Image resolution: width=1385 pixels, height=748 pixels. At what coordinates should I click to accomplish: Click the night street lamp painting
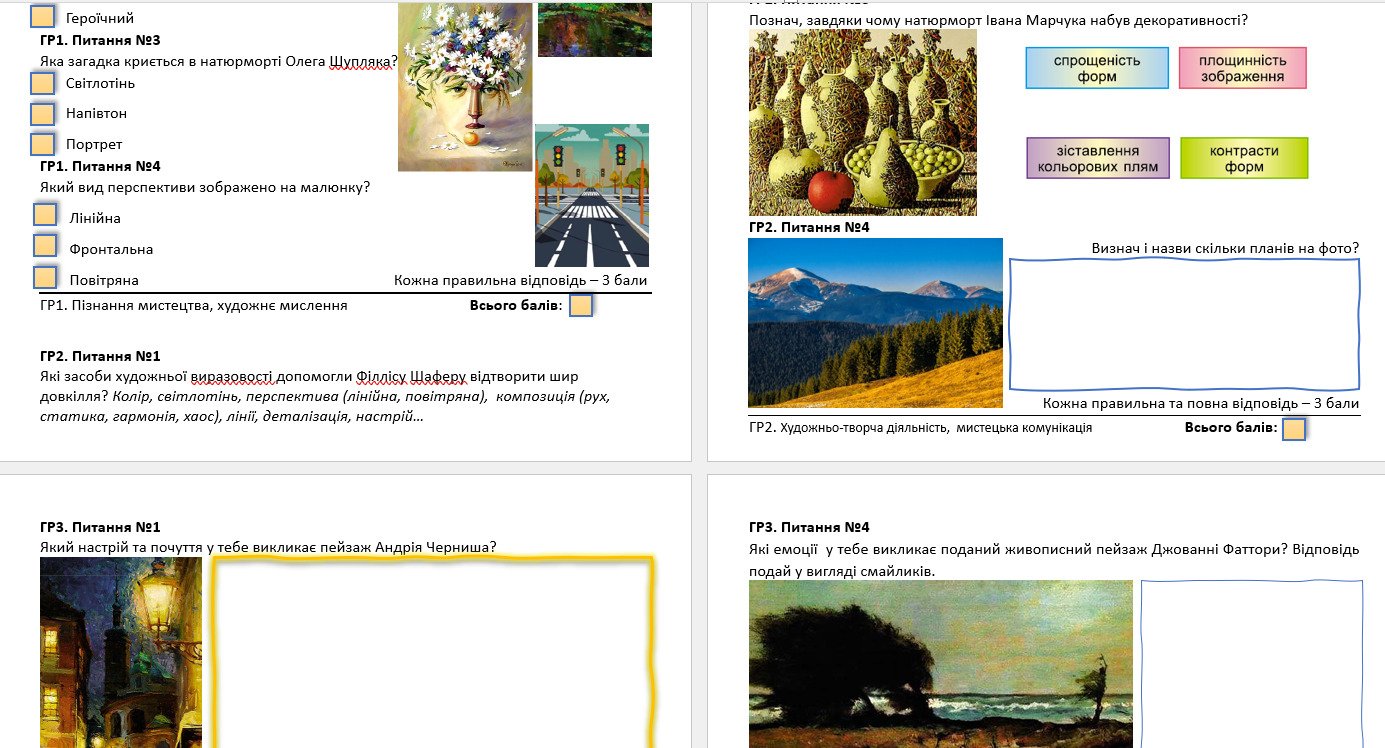click(x=121, y=652)
